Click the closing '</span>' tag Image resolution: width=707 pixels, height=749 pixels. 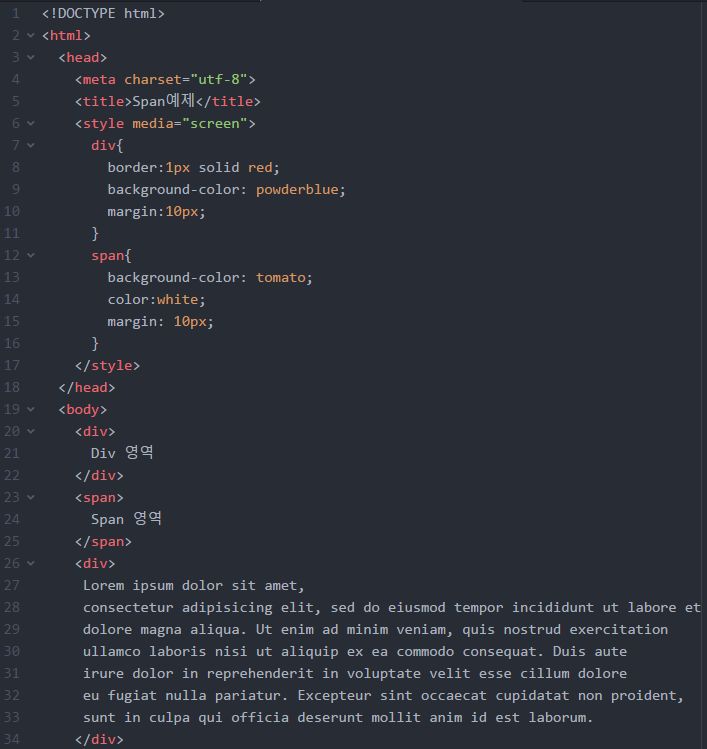click(x=103, y=542)
